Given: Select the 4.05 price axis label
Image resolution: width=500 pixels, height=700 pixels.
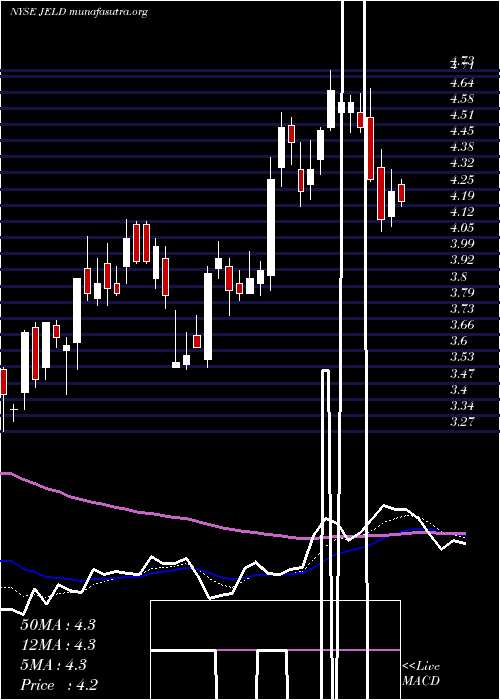Looking at the screenshot, I should (462, 228).
